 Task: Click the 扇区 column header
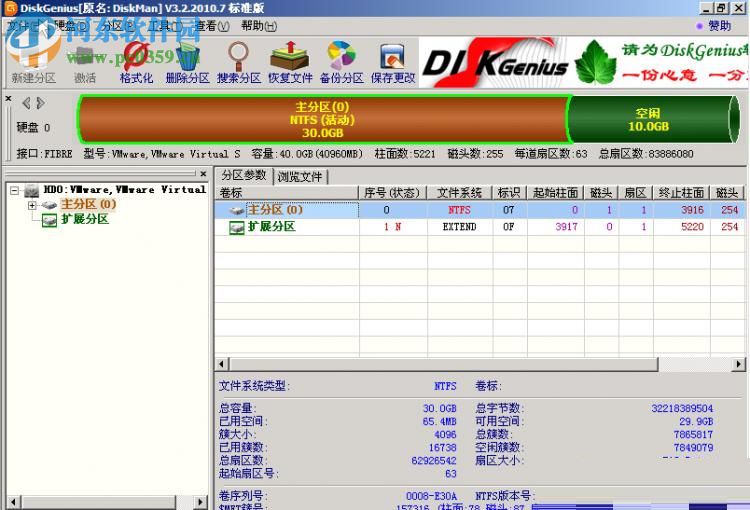(635, 193)
